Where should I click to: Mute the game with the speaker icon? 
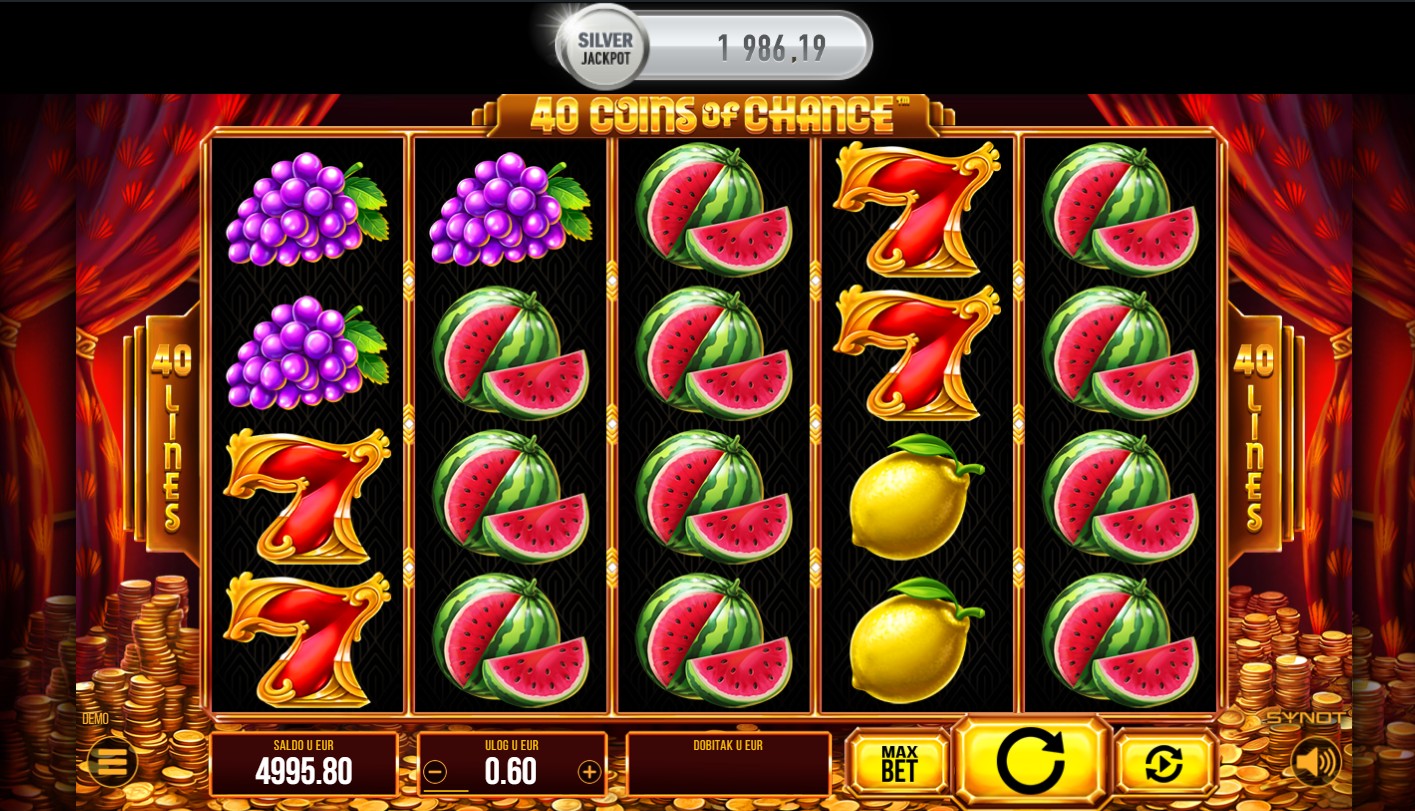point(1315,763)
